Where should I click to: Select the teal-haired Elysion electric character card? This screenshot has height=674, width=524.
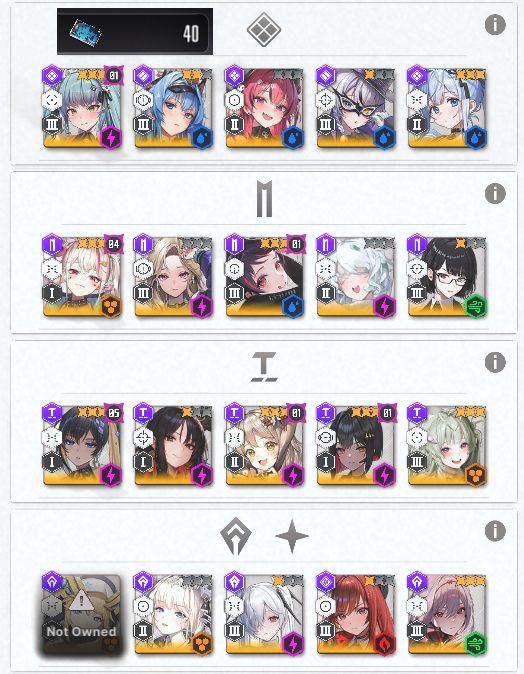pos(82,107)
